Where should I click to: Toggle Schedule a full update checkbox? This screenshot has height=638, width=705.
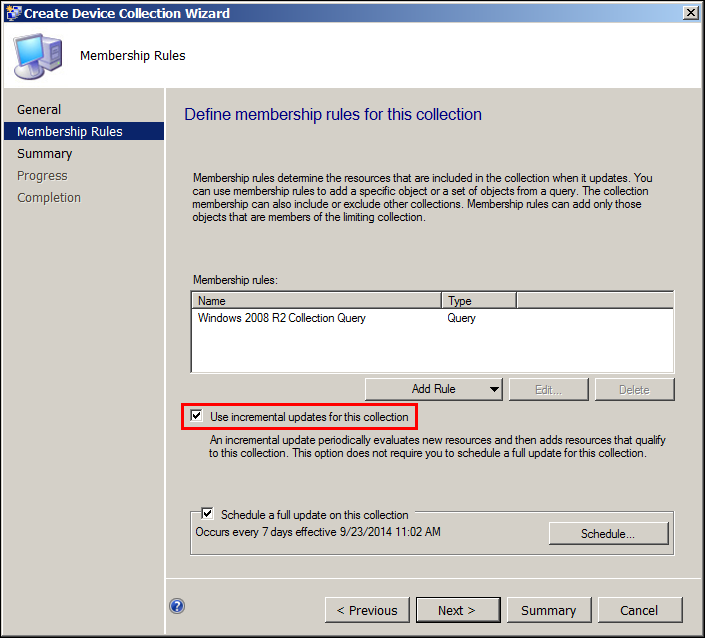(x=208, y=514)
